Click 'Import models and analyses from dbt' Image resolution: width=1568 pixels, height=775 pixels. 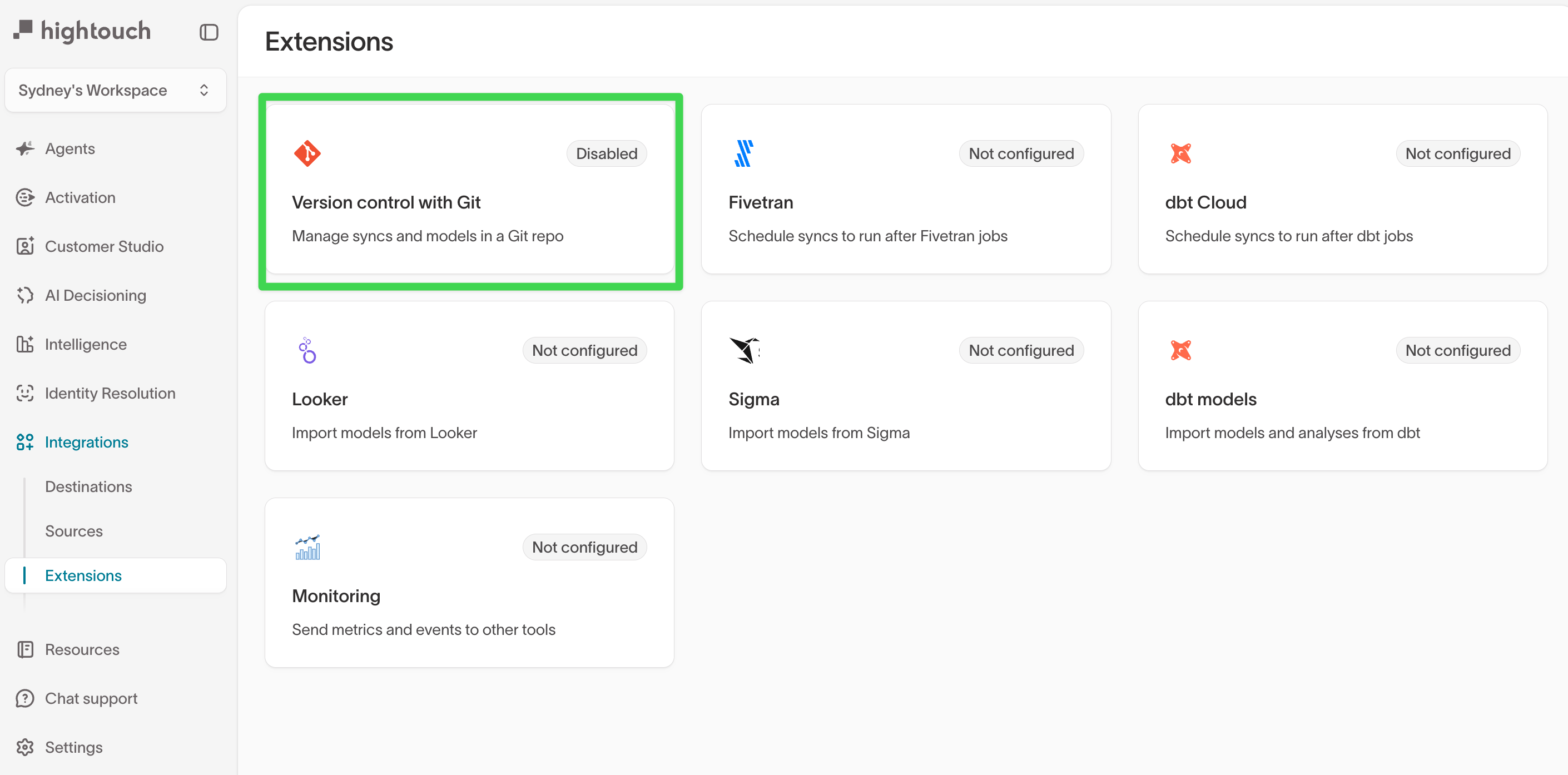tap(1292, 432)
